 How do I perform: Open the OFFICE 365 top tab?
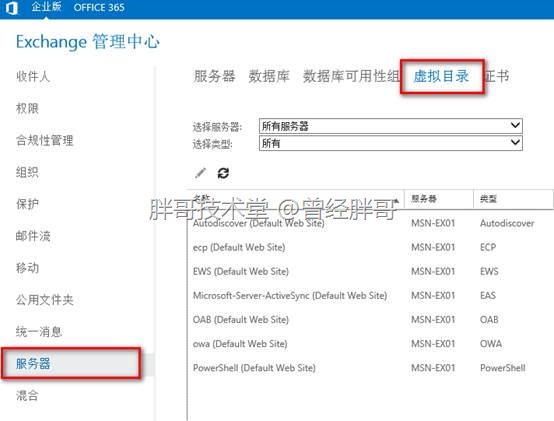tap(99, 7)
